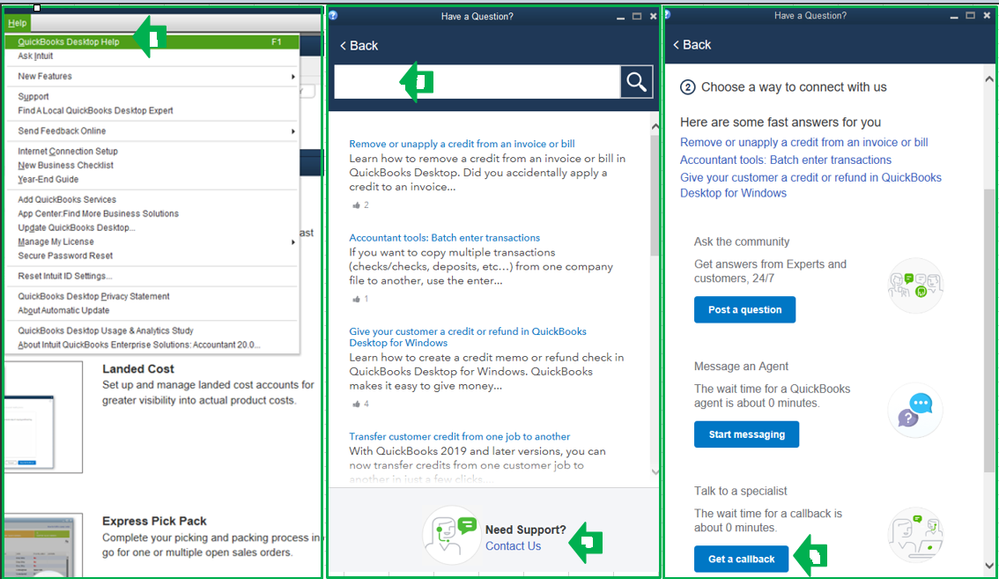Click the Post a question button
The image size is (999, 579).
pos(745,310)
